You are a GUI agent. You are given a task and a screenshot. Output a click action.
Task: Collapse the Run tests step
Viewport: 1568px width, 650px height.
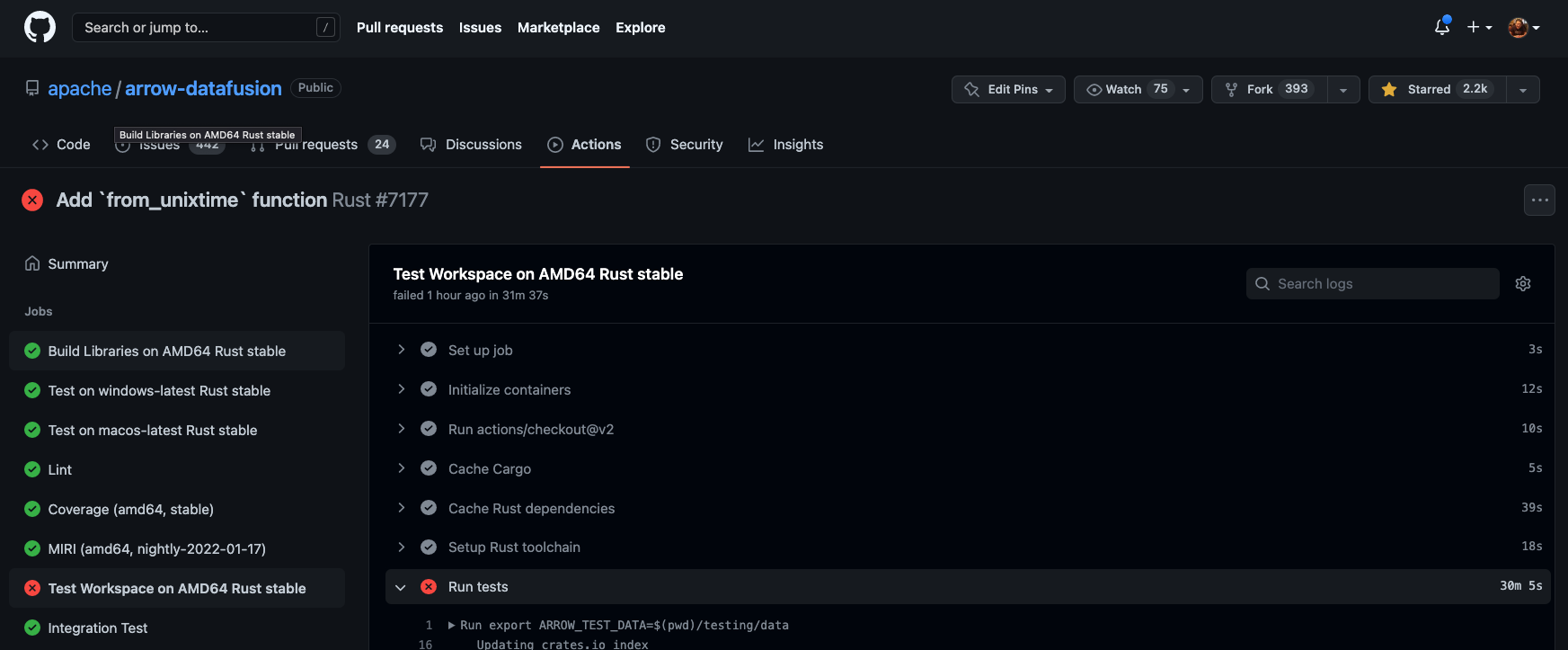[x=401, y=586]
